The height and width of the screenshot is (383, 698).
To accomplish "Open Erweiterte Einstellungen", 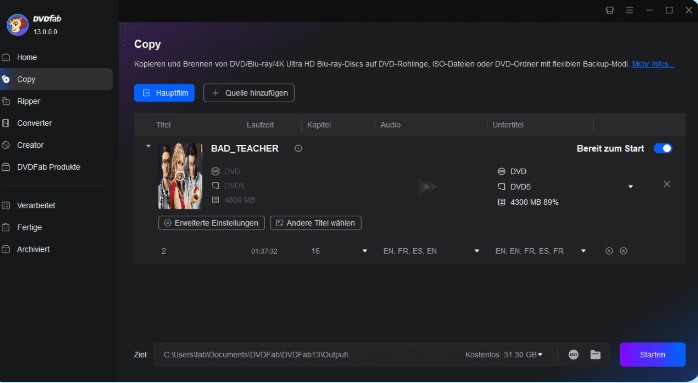I will 211,223.
